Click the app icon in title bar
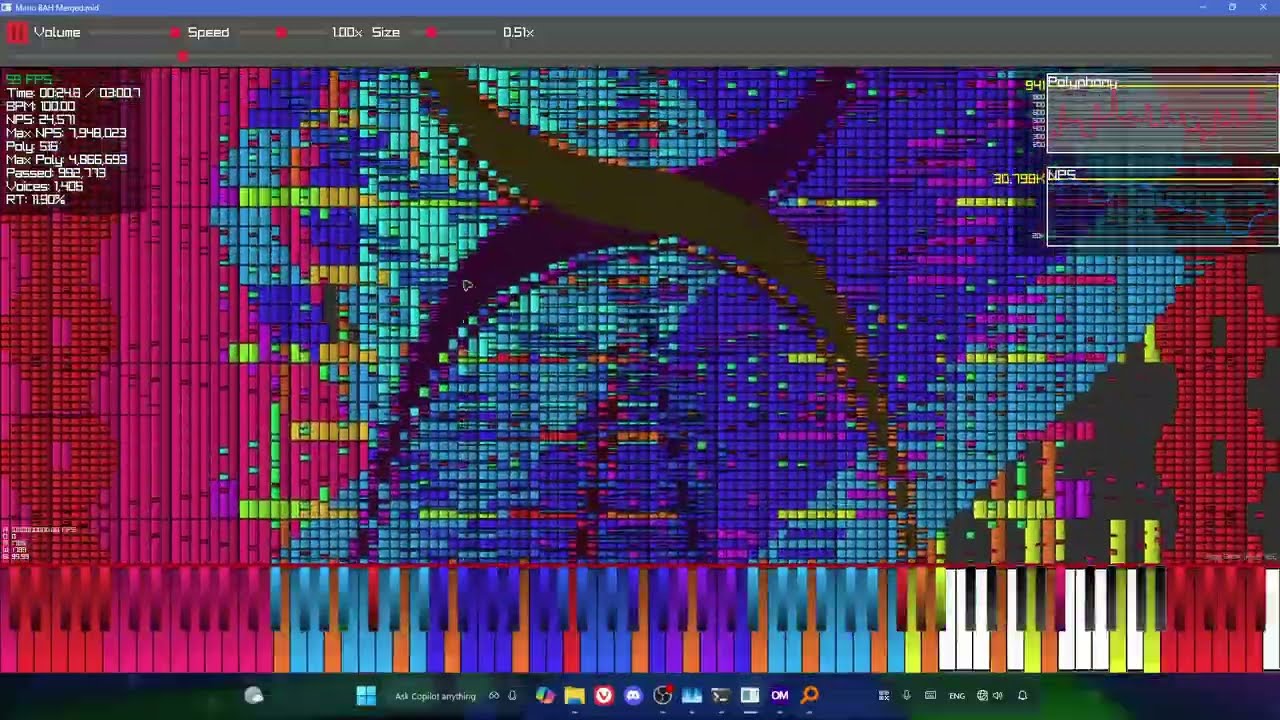This screenshot has width=1280, height=720. 7,7
